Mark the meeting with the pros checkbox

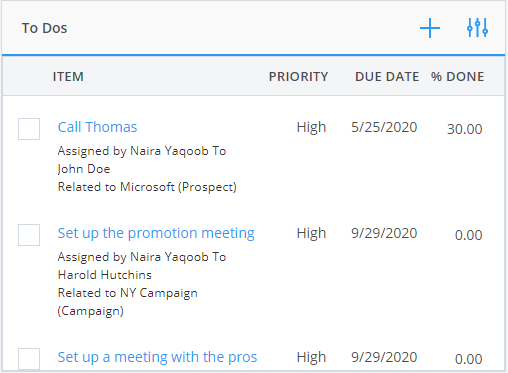pyautogui.click(x=29, y=359)
